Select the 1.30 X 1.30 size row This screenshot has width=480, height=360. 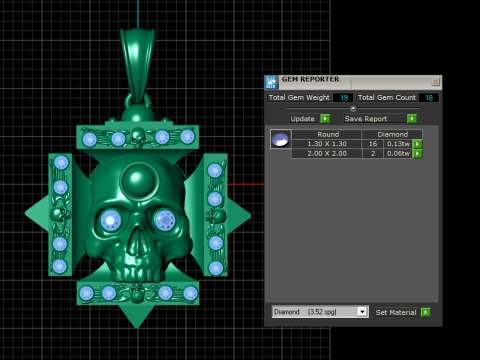(x=352, y=144)
